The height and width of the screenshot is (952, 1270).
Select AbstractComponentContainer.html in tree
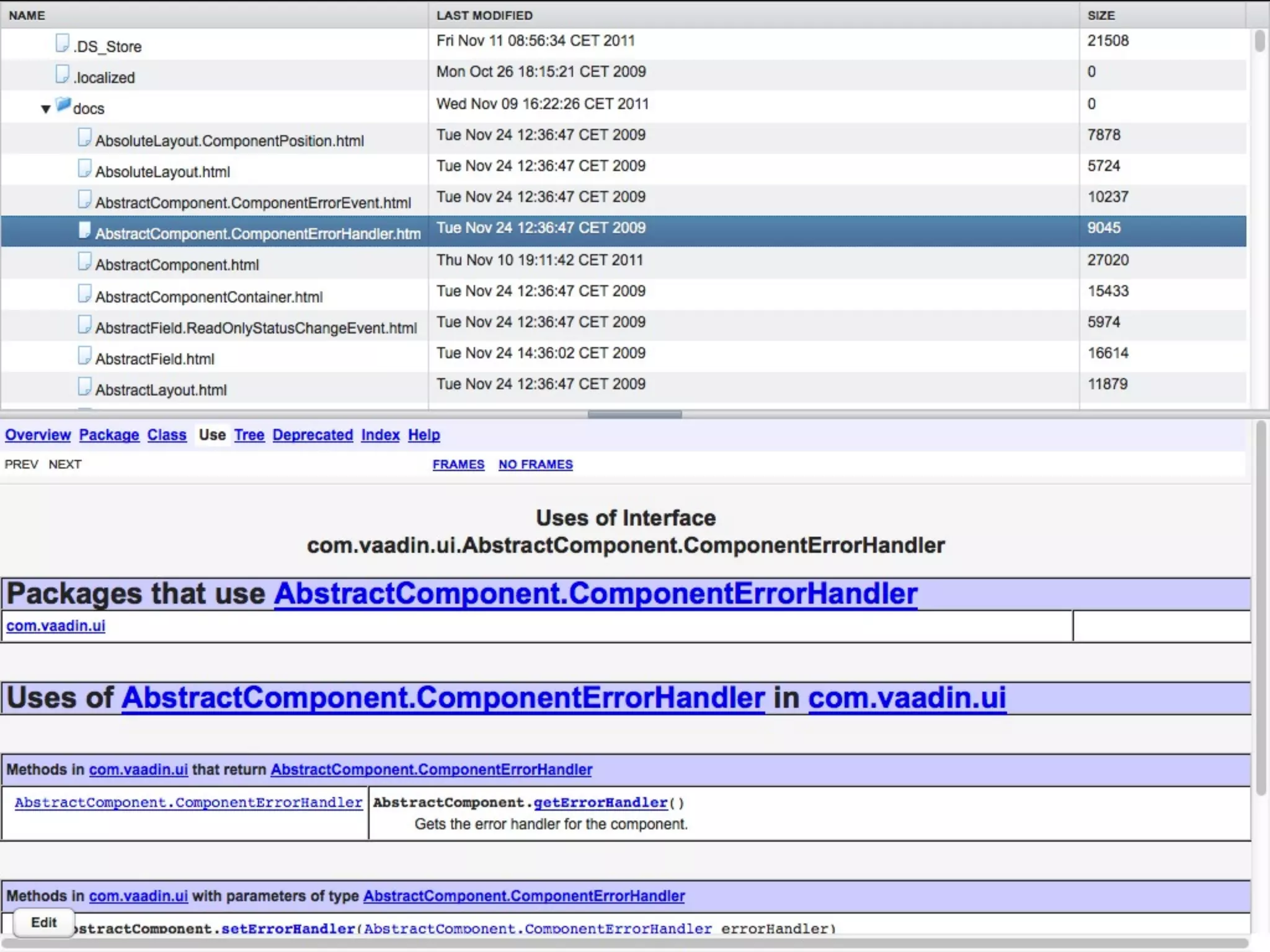209,297
